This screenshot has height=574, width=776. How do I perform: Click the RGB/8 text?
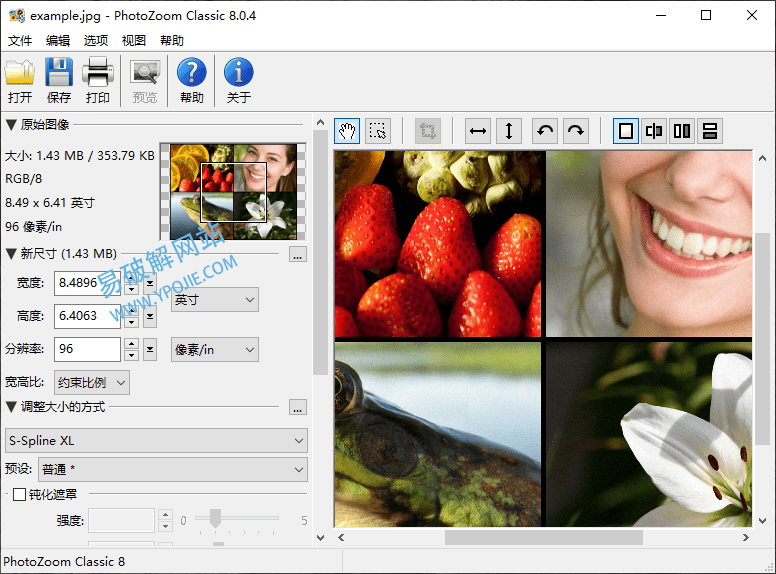(x=24, y=179)
